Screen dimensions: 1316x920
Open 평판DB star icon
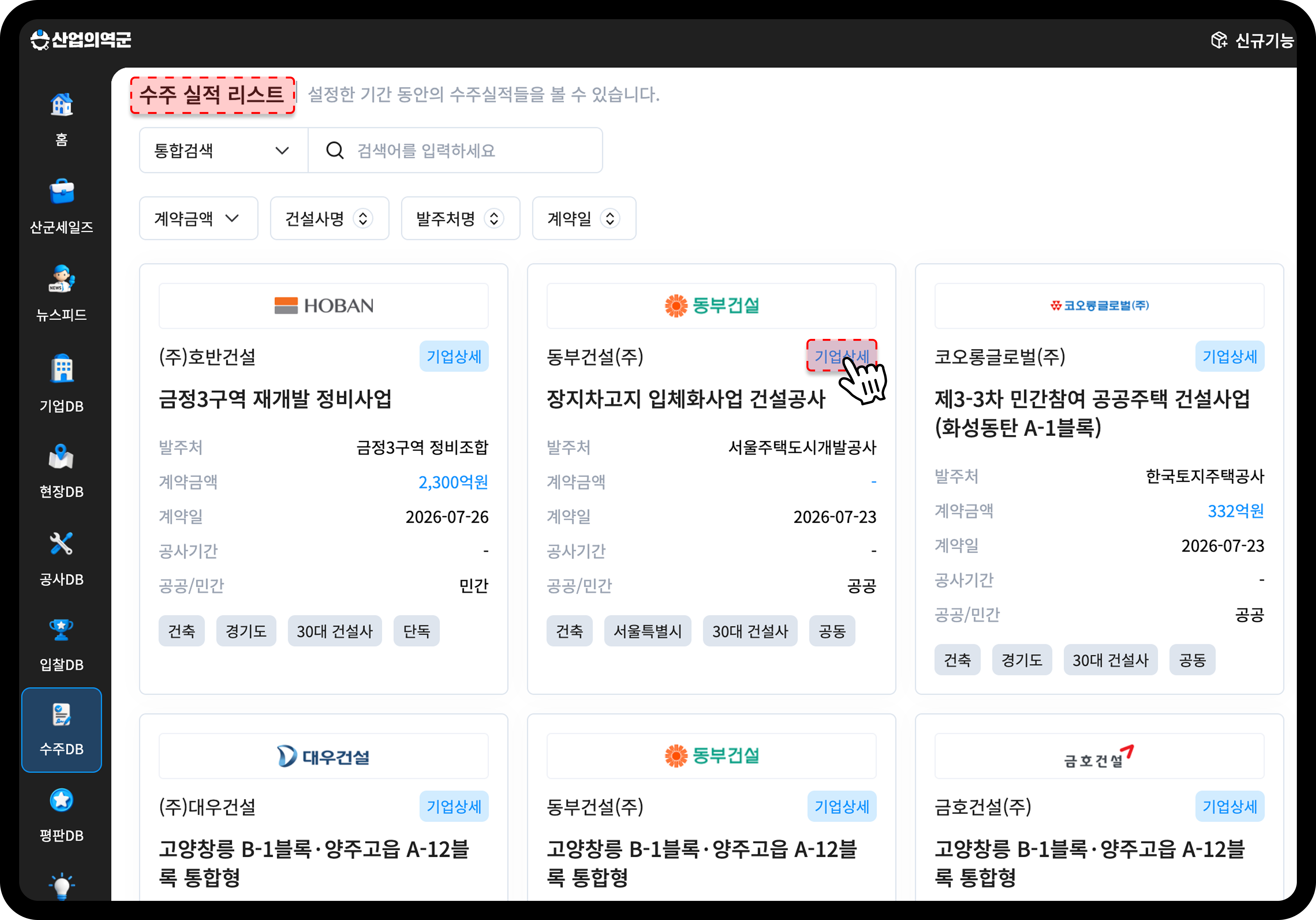(61, 800)
